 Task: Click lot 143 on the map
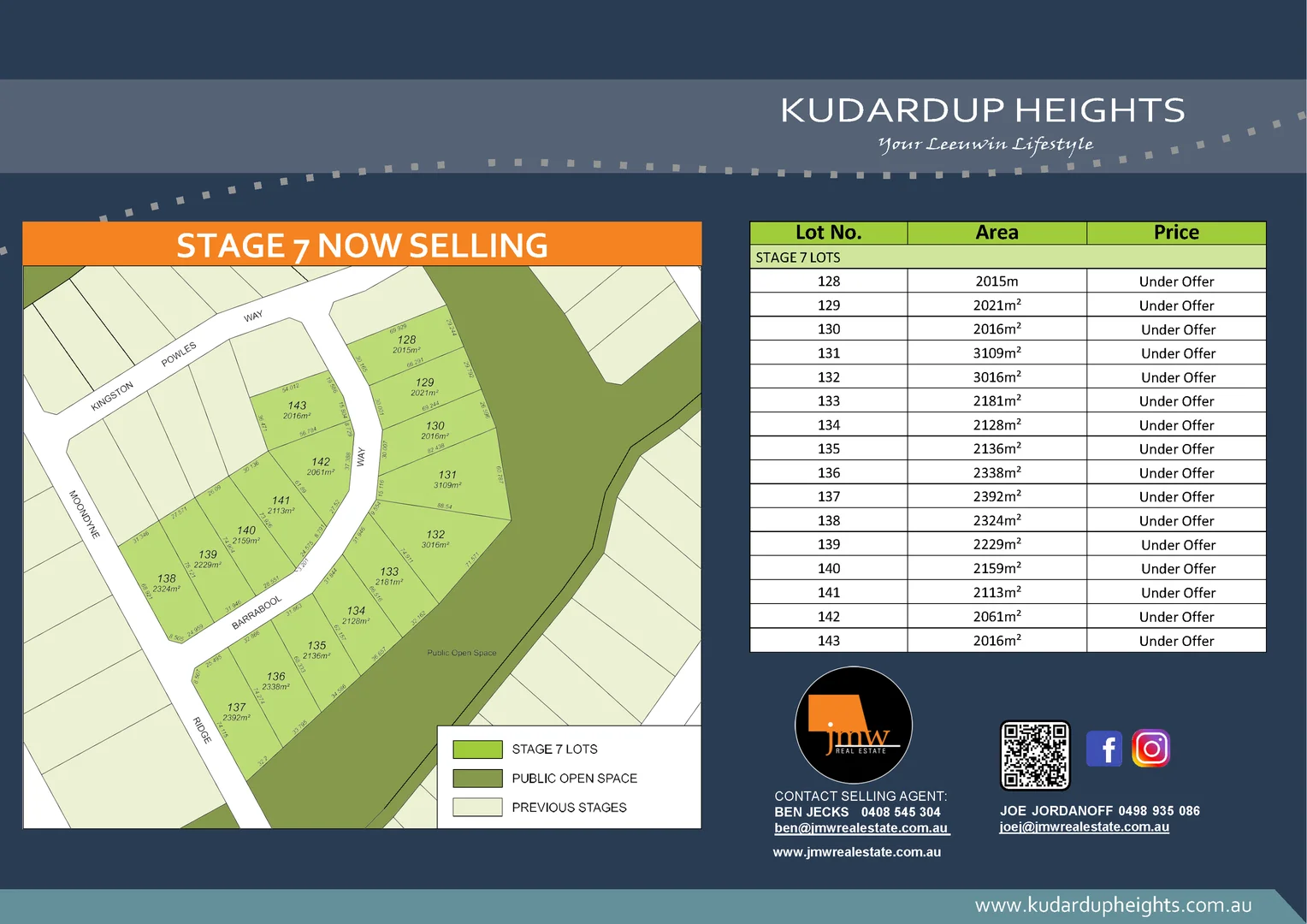tap(297, 410)
